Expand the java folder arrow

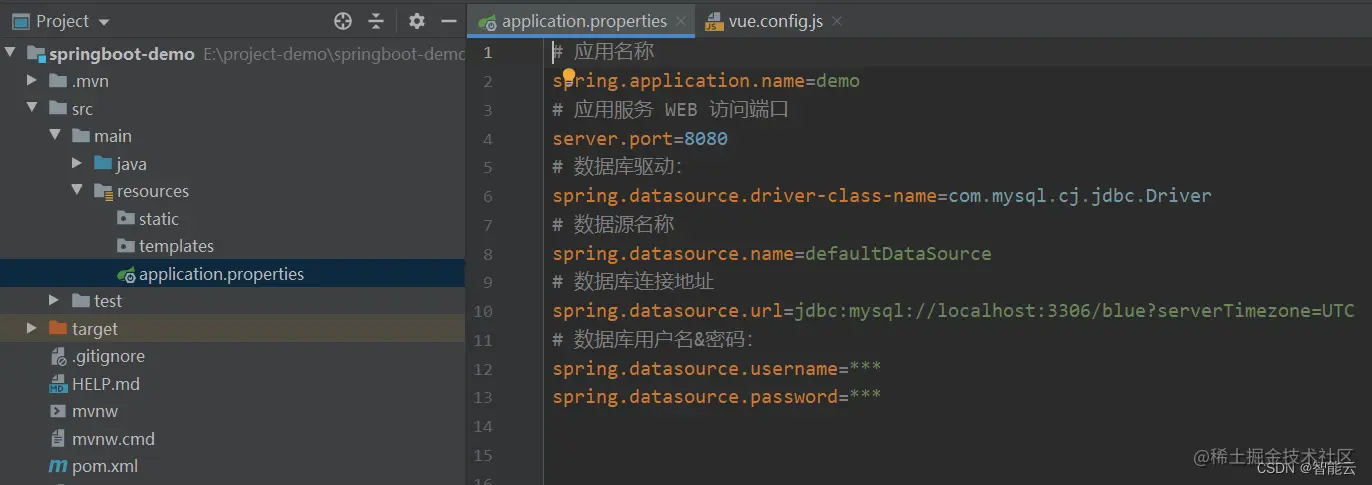(x=77, y=163)
